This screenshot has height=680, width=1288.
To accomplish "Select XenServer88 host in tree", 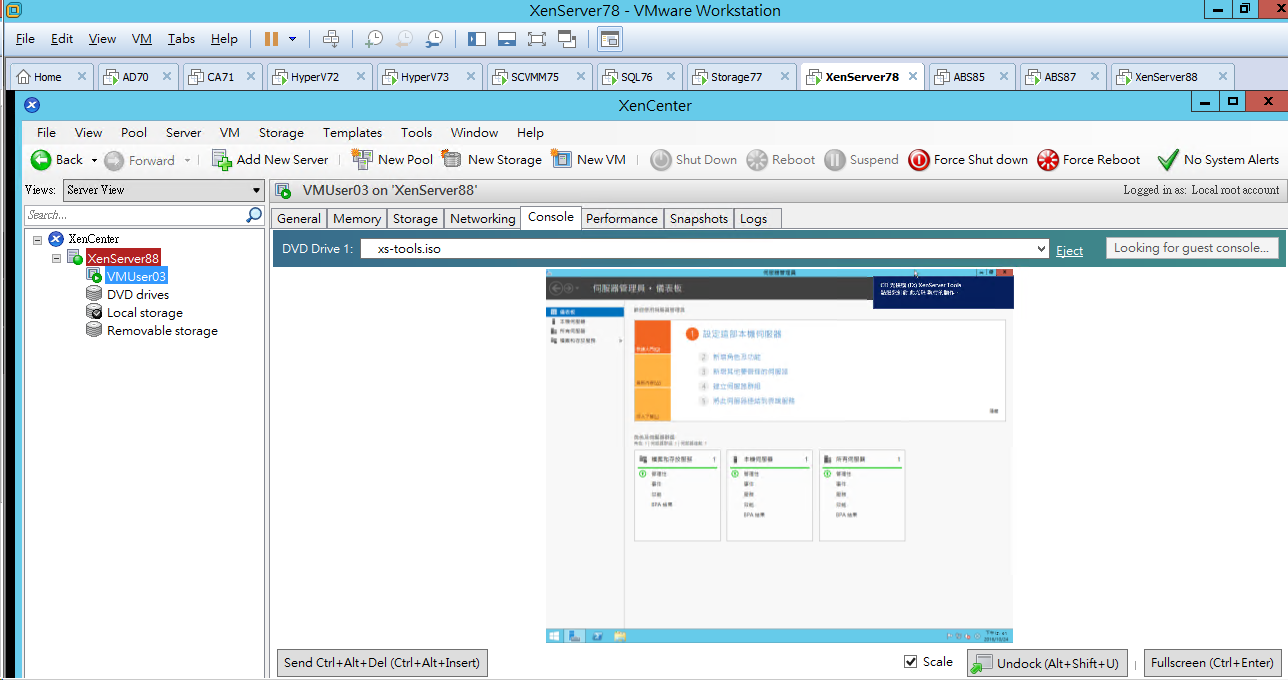I will [x=122, y=258].
